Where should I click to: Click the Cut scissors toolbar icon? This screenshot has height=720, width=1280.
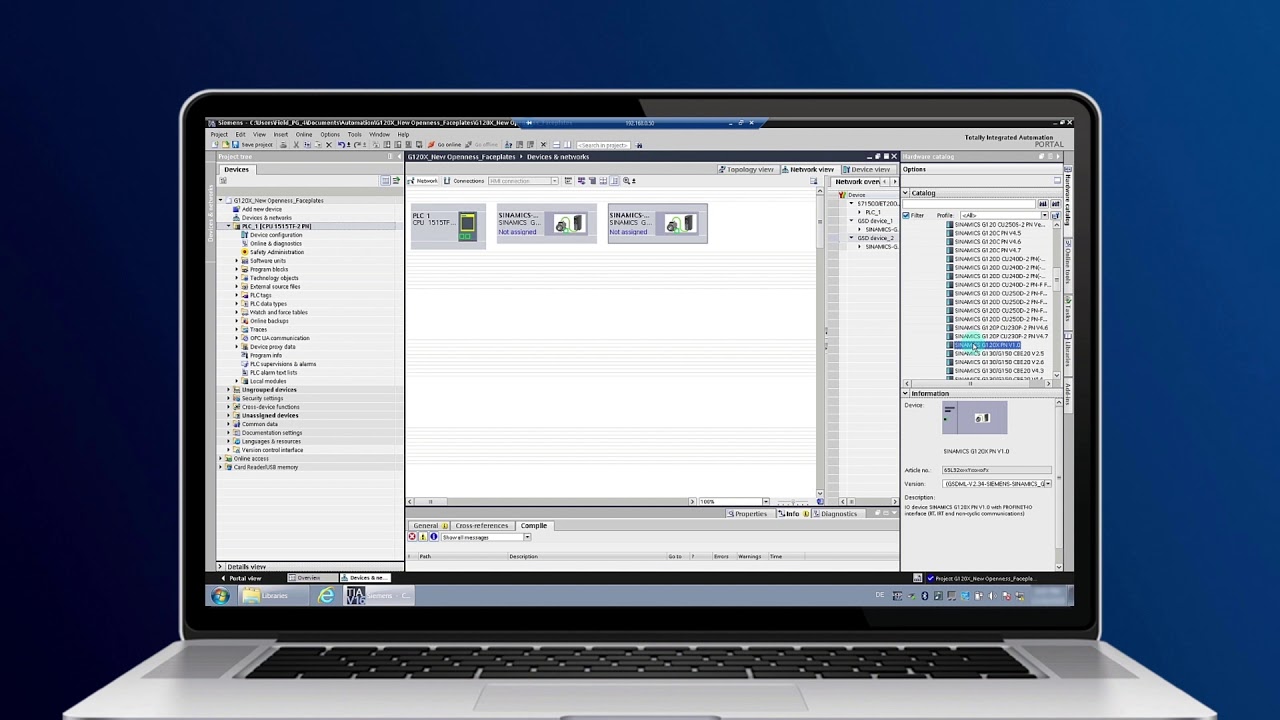click(296, 145)
